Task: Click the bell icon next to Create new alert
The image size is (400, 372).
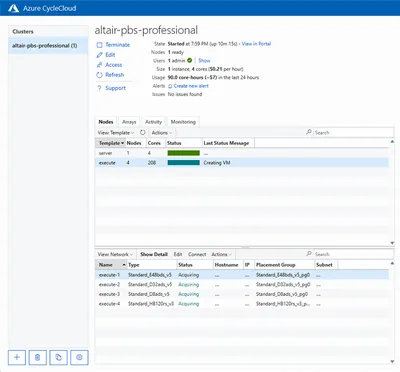Action: click(170, 86)
